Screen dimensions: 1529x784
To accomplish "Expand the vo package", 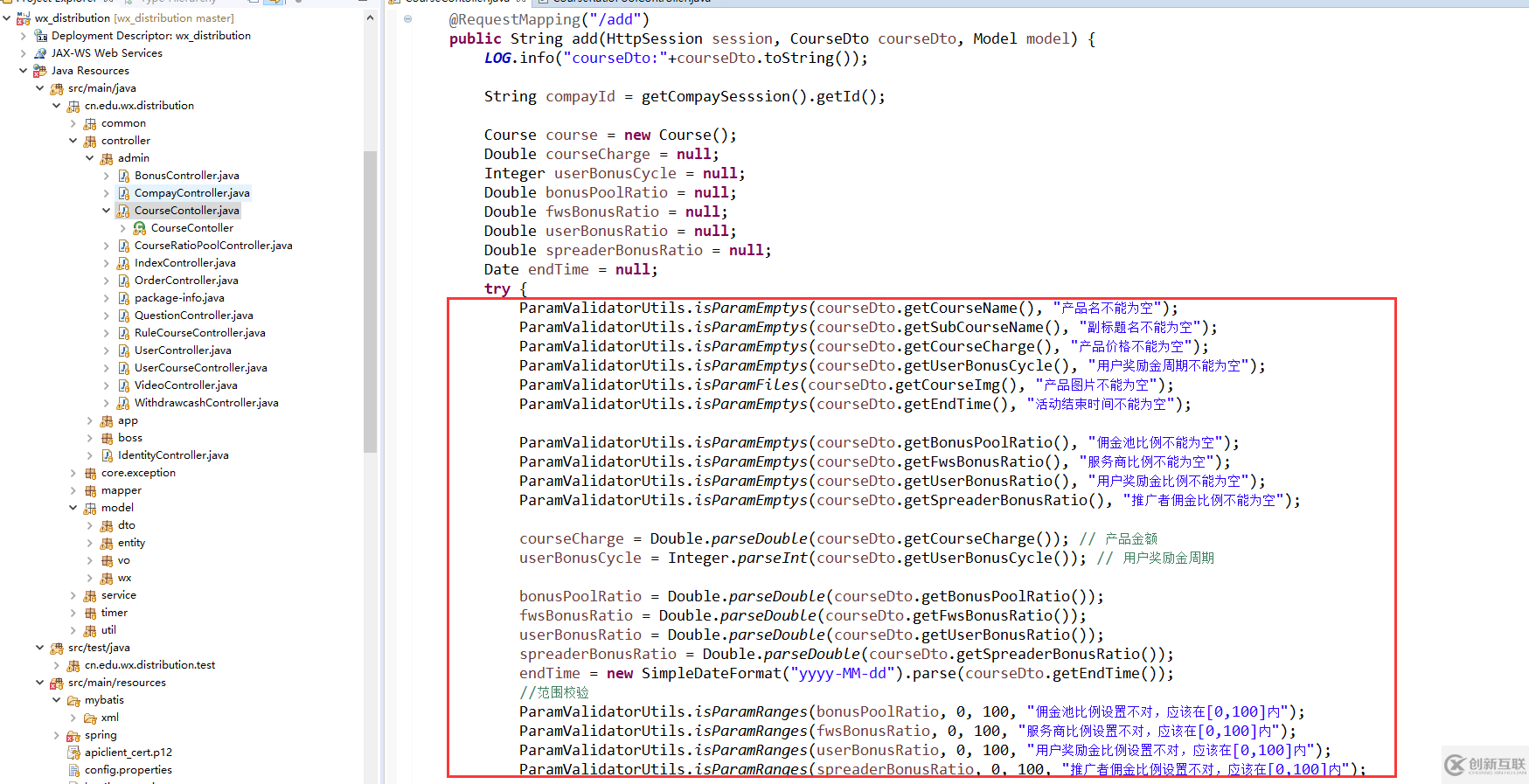I will point(90,560).
